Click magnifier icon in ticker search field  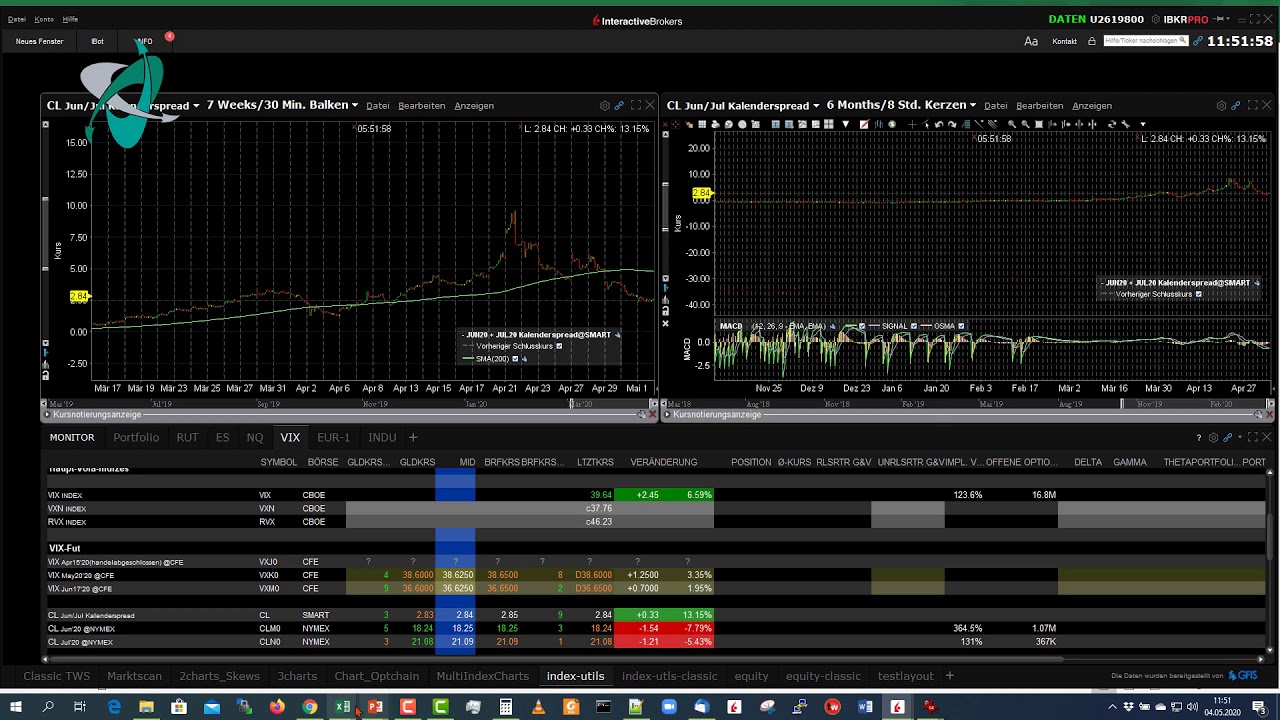point(1183,41)
